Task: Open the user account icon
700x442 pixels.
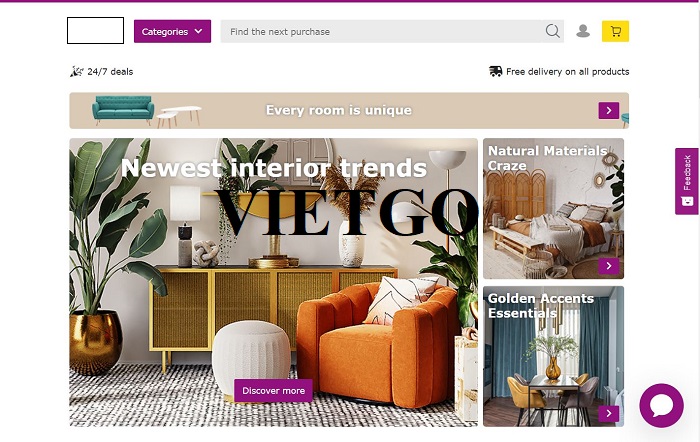Action: pos(583,31)
